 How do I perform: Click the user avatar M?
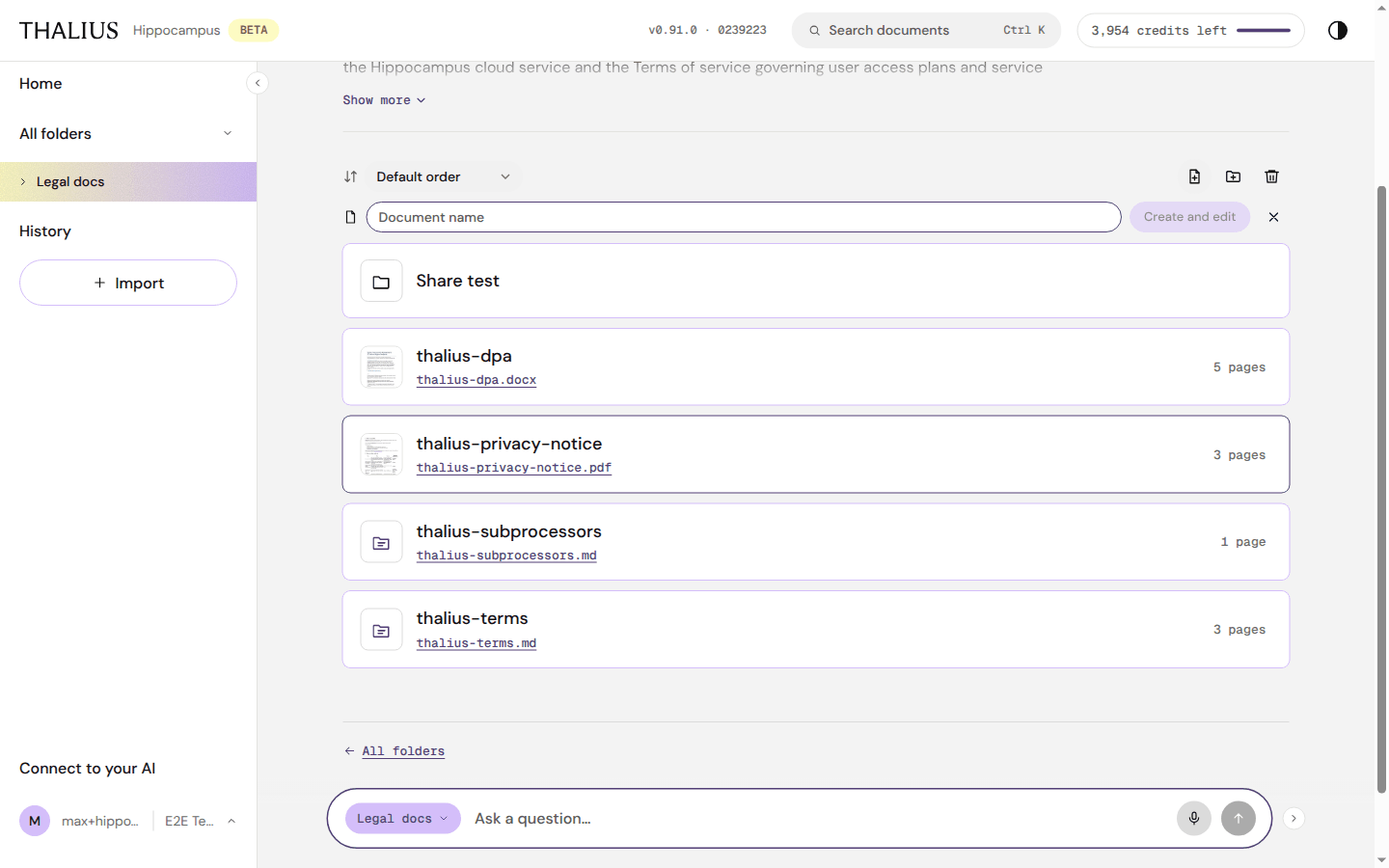(x=35, y=821)
